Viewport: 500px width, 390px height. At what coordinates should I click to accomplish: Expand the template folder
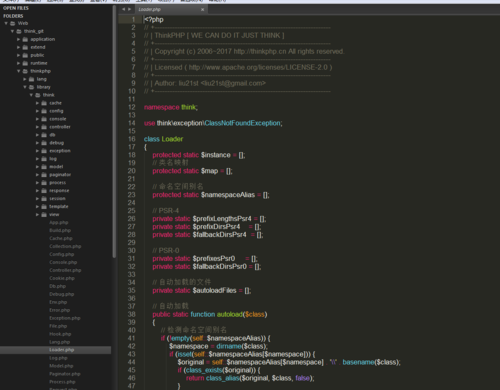click(38, 207)
